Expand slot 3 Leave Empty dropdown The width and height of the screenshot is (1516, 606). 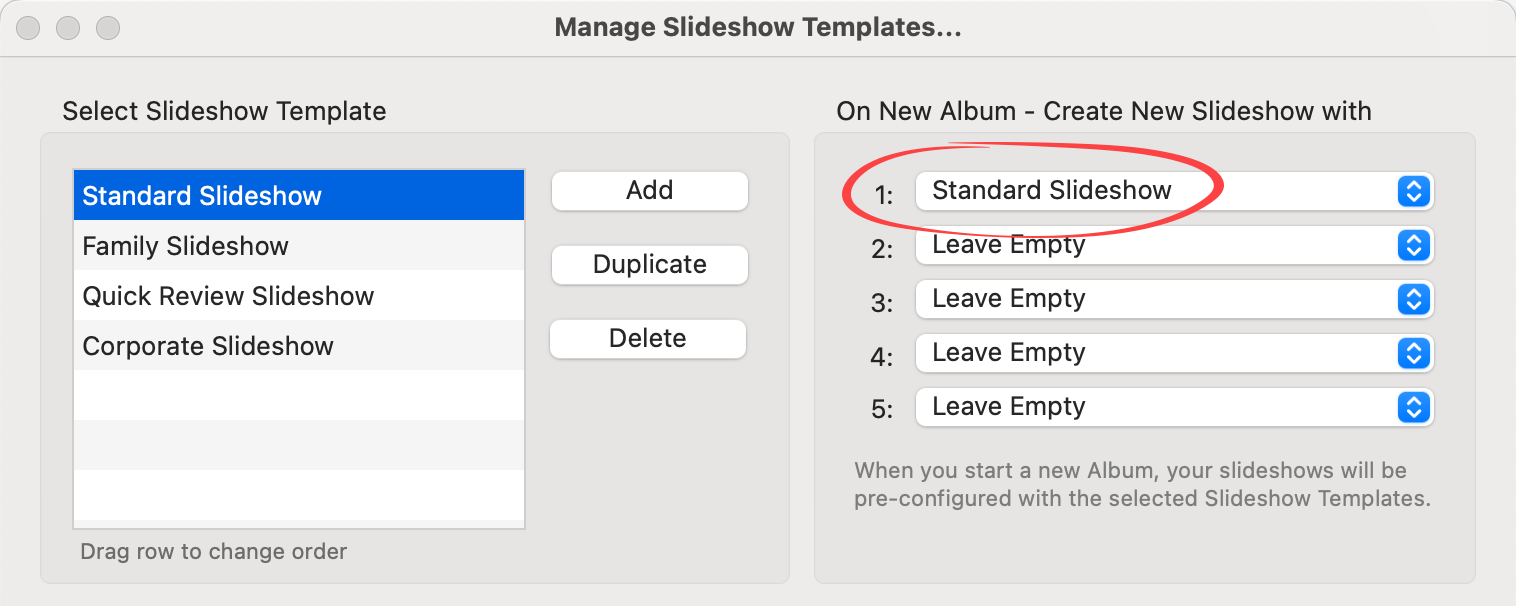pyautogui.click(x=1150, y=299)
